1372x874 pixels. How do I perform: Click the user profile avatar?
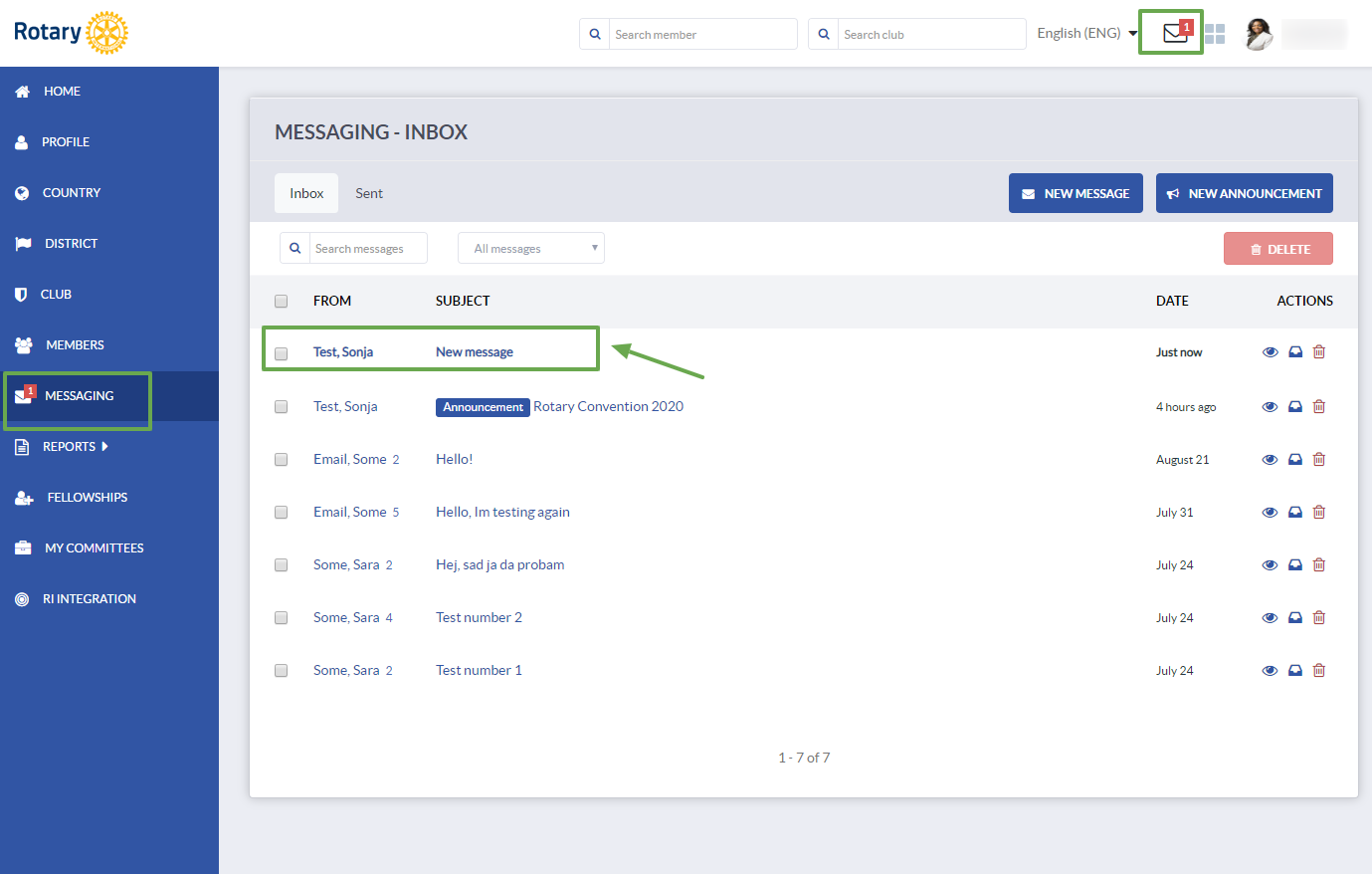pos(1259,34)
